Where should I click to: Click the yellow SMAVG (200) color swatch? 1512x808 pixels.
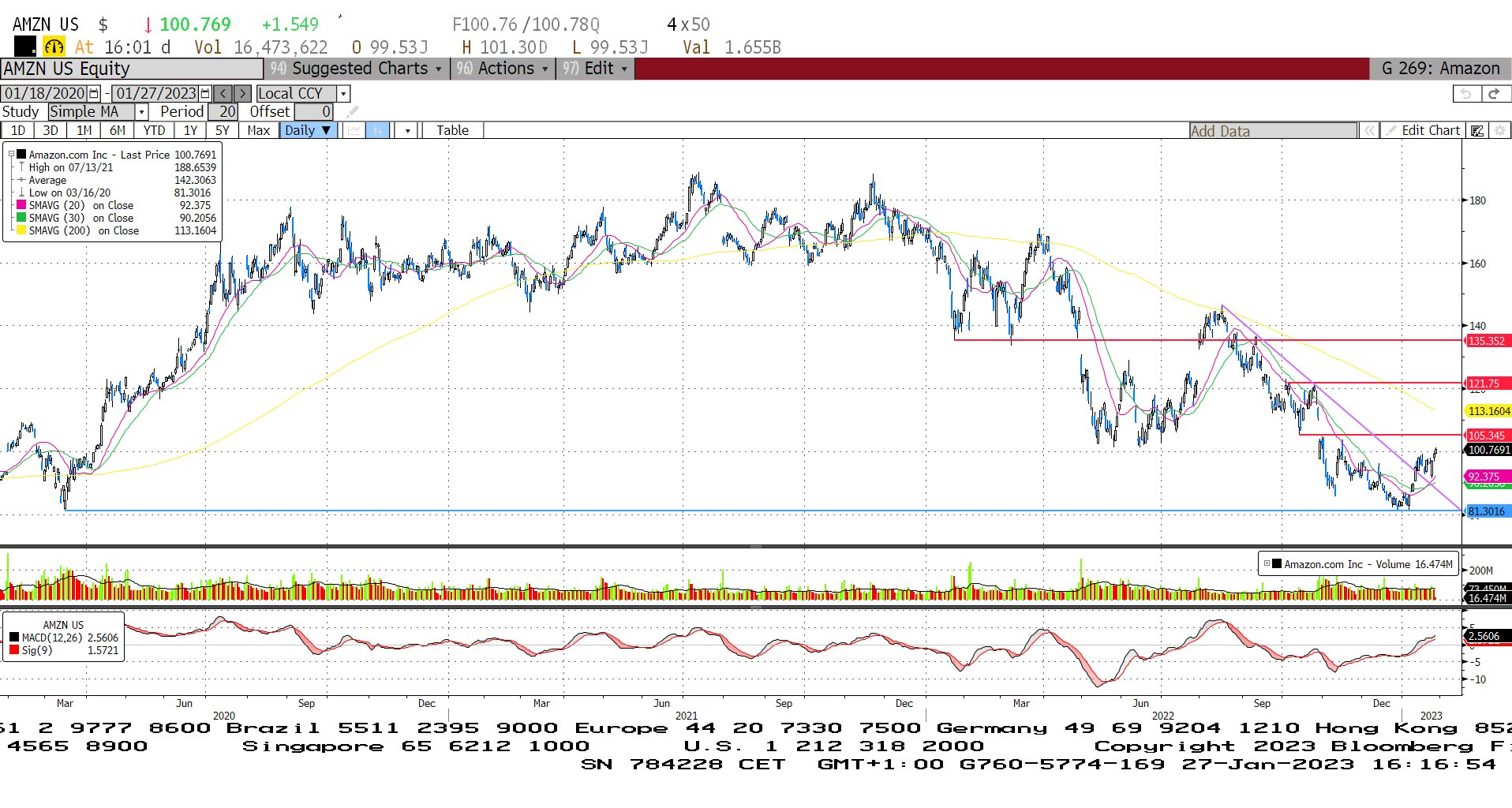[21, 230]
